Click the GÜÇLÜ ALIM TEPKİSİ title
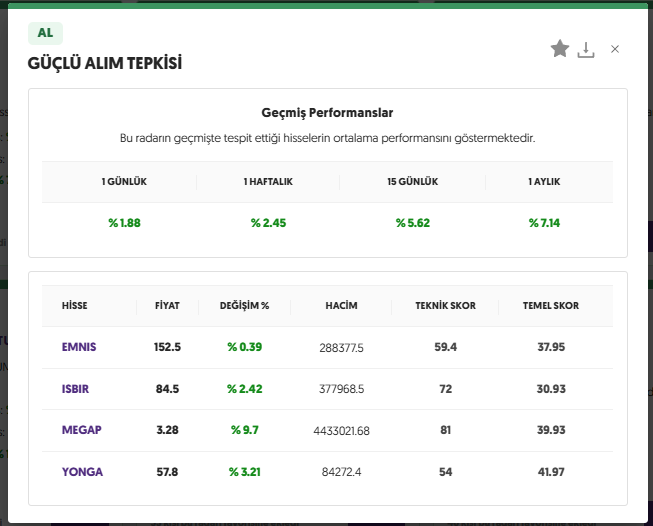Image resolution: width=653 pixels, height=526 pixels. tap(105, 63)
